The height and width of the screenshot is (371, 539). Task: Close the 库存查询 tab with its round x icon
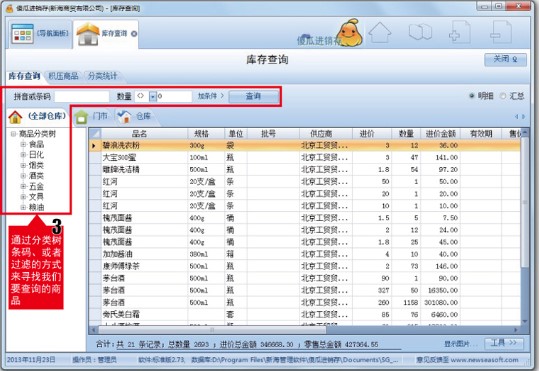[x=134, y=34]
